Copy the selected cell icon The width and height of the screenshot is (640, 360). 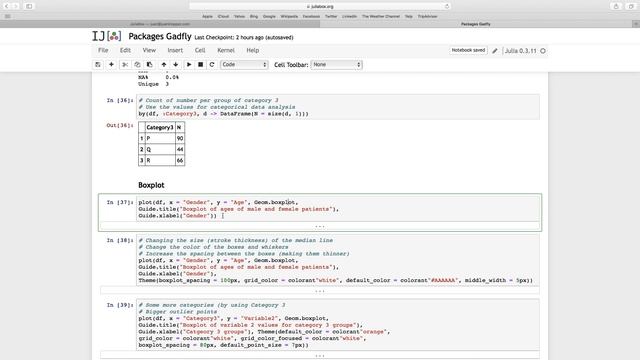(x=137, y=64)
